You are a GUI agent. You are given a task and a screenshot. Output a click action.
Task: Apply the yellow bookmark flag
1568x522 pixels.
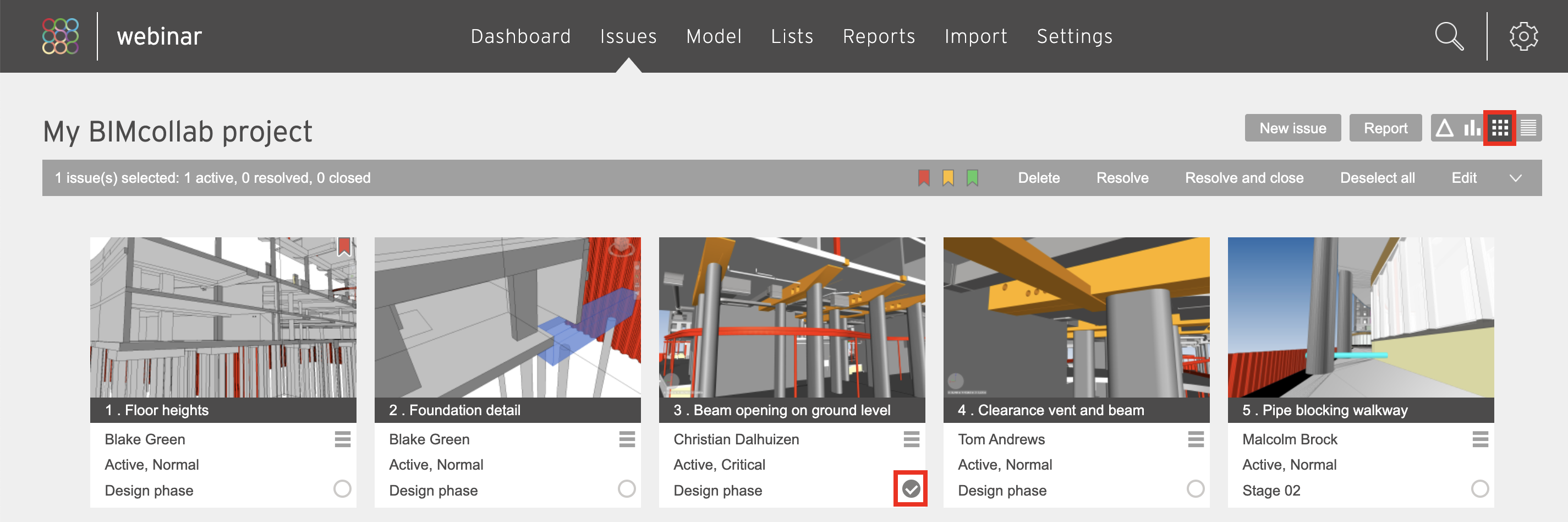pyautogui.click(x=948, y=178)
